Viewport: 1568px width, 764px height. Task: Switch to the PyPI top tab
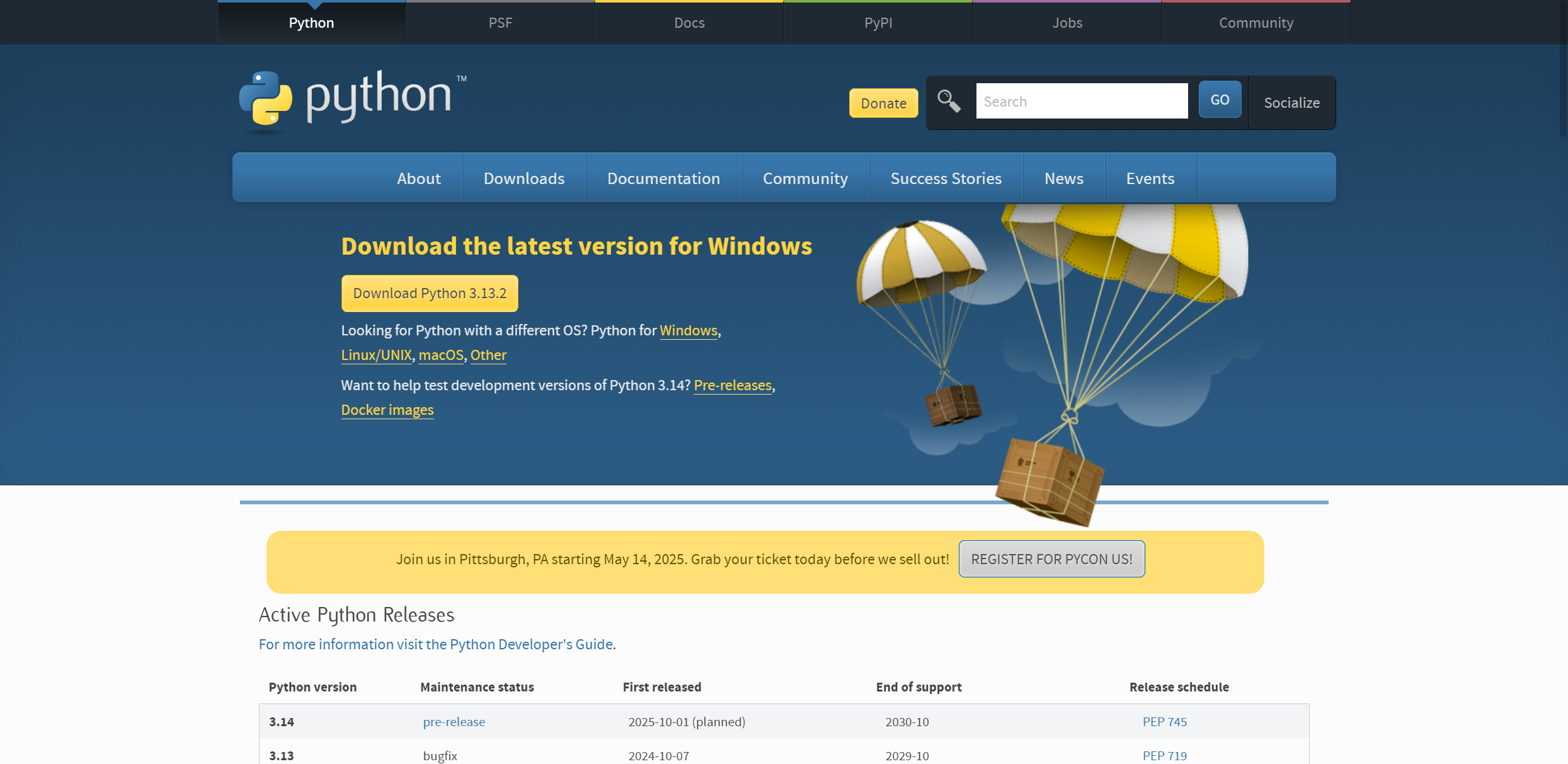point(878,23)
